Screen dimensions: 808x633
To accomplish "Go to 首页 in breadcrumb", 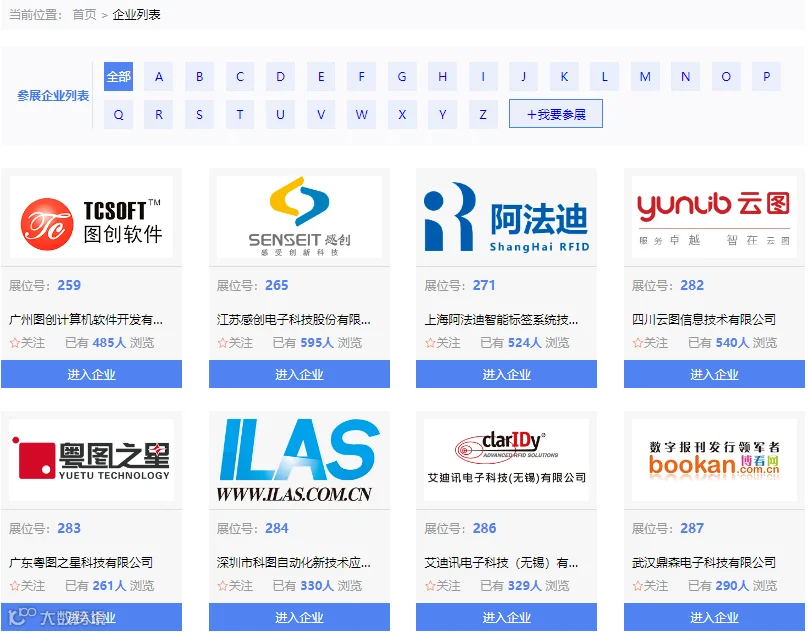I will pos(85,14).
